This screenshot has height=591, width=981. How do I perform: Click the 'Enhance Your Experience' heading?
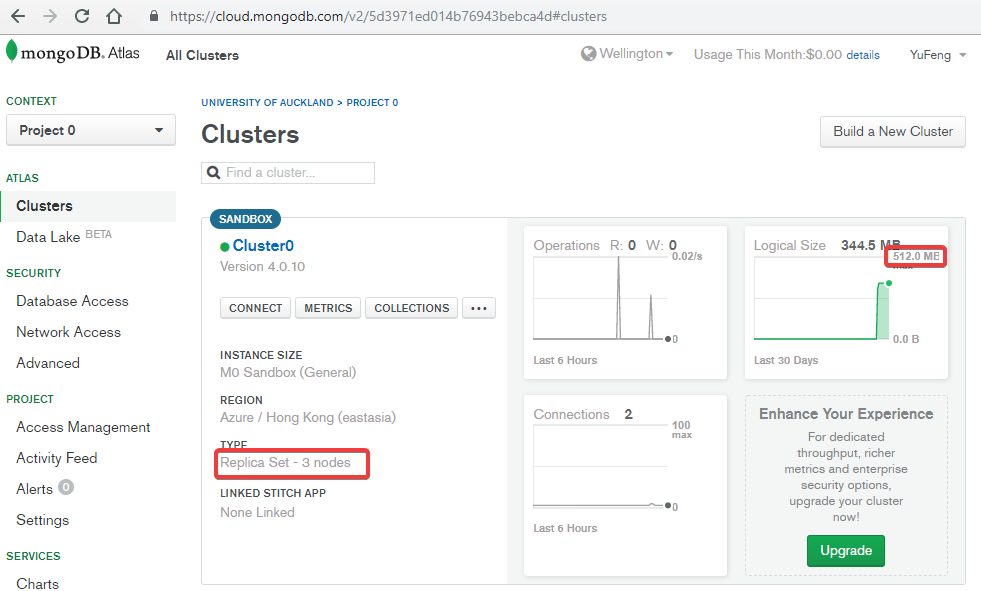(x=846, y=414)
